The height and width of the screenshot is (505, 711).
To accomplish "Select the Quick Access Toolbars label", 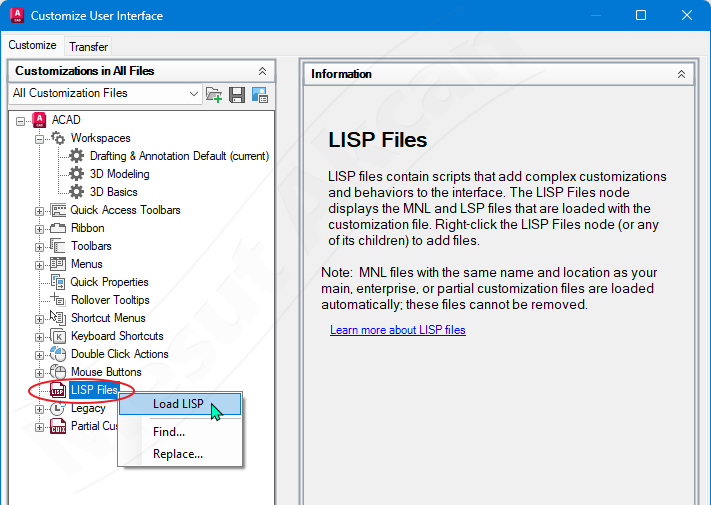I will 126,210.
